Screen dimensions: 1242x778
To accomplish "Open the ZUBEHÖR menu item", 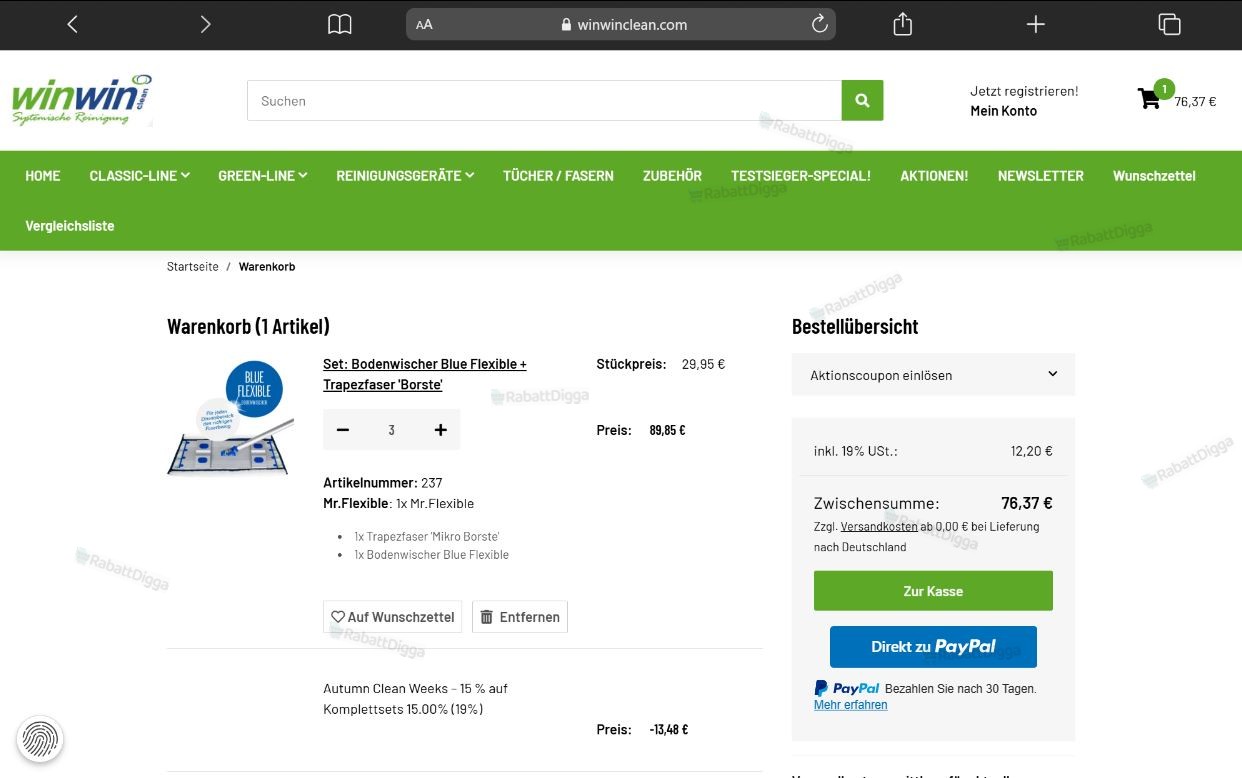I will click(x=672, y=176).
